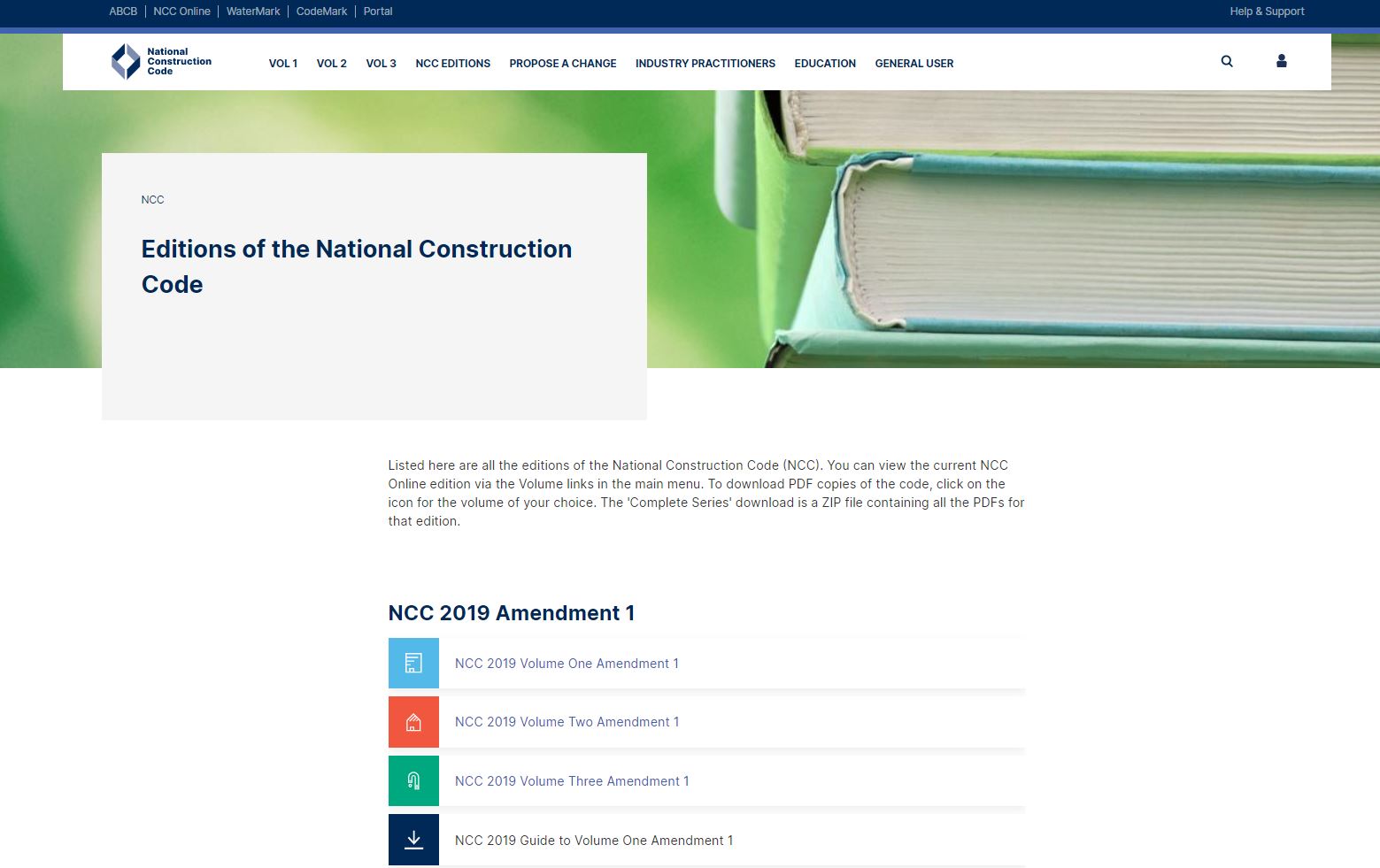This screenshot has width=1380, height=868.
Task: Click the green Volume Three plumbing icon
Action: 413,780
